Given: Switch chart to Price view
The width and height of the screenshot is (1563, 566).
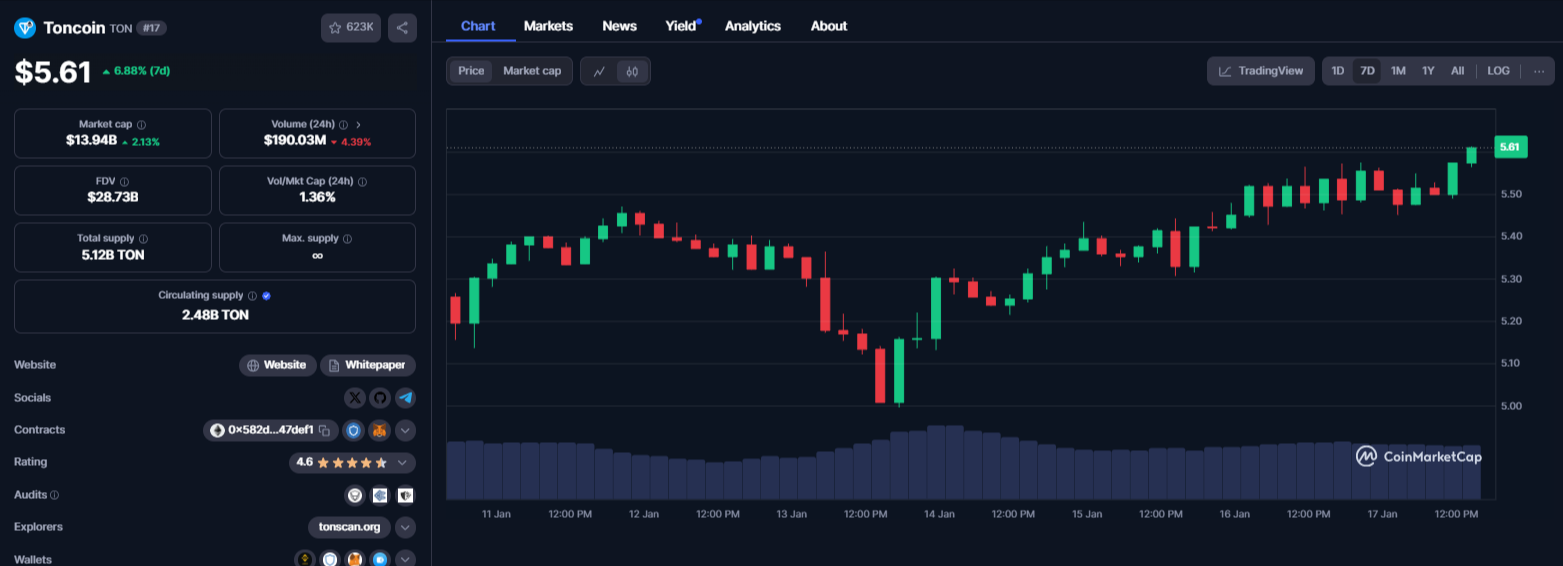Looking at the screenshot, I should coord(471,71).
